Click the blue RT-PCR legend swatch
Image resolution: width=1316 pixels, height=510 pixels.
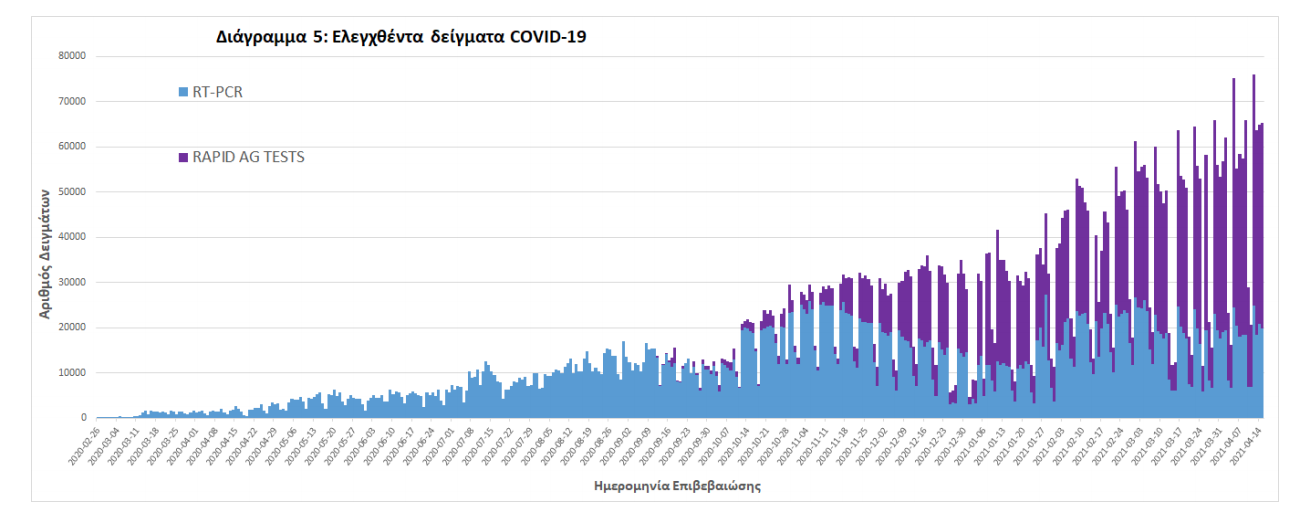coord(183,92)
